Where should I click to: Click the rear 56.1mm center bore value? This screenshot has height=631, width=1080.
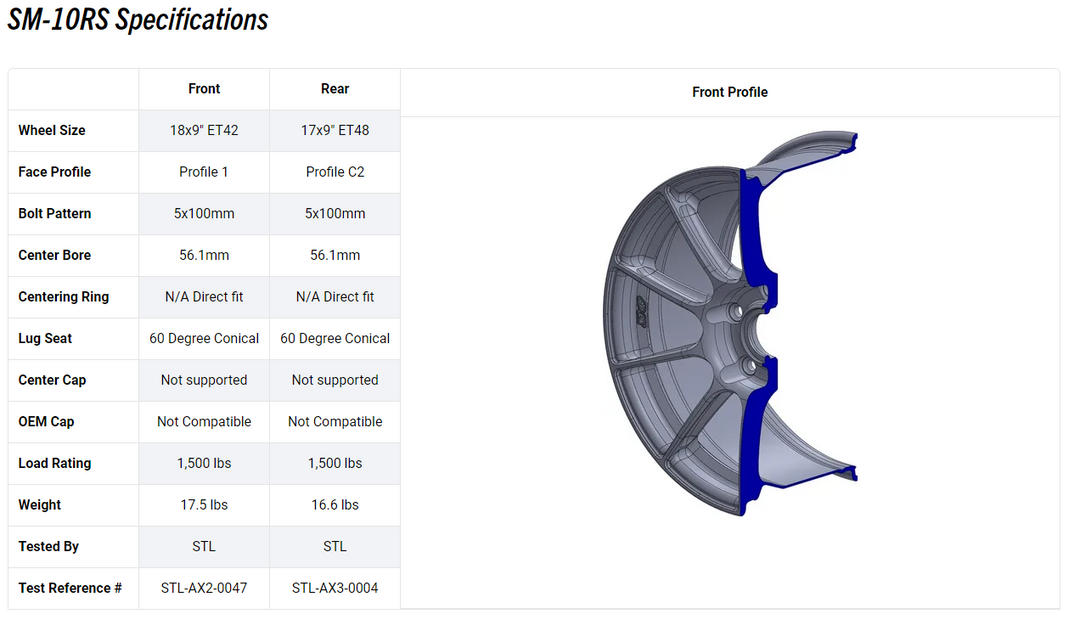(x=335, y=255)
